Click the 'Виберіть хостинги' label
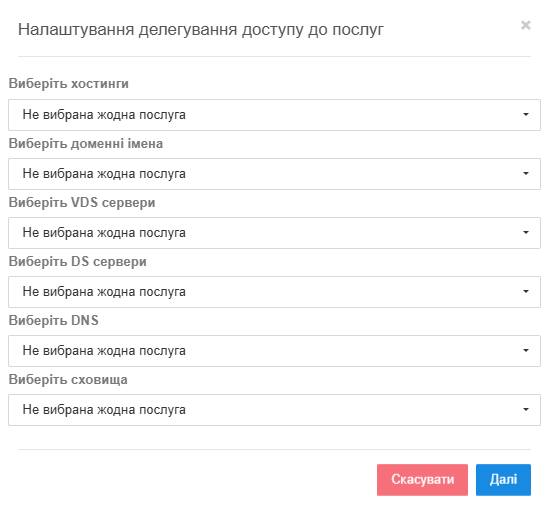The height and width of the screenshot is (508, 548). click(68, 84)
